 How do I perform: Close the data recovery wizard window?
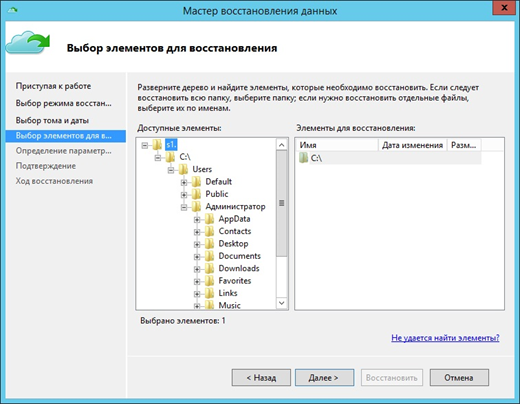tap(505, 8)
